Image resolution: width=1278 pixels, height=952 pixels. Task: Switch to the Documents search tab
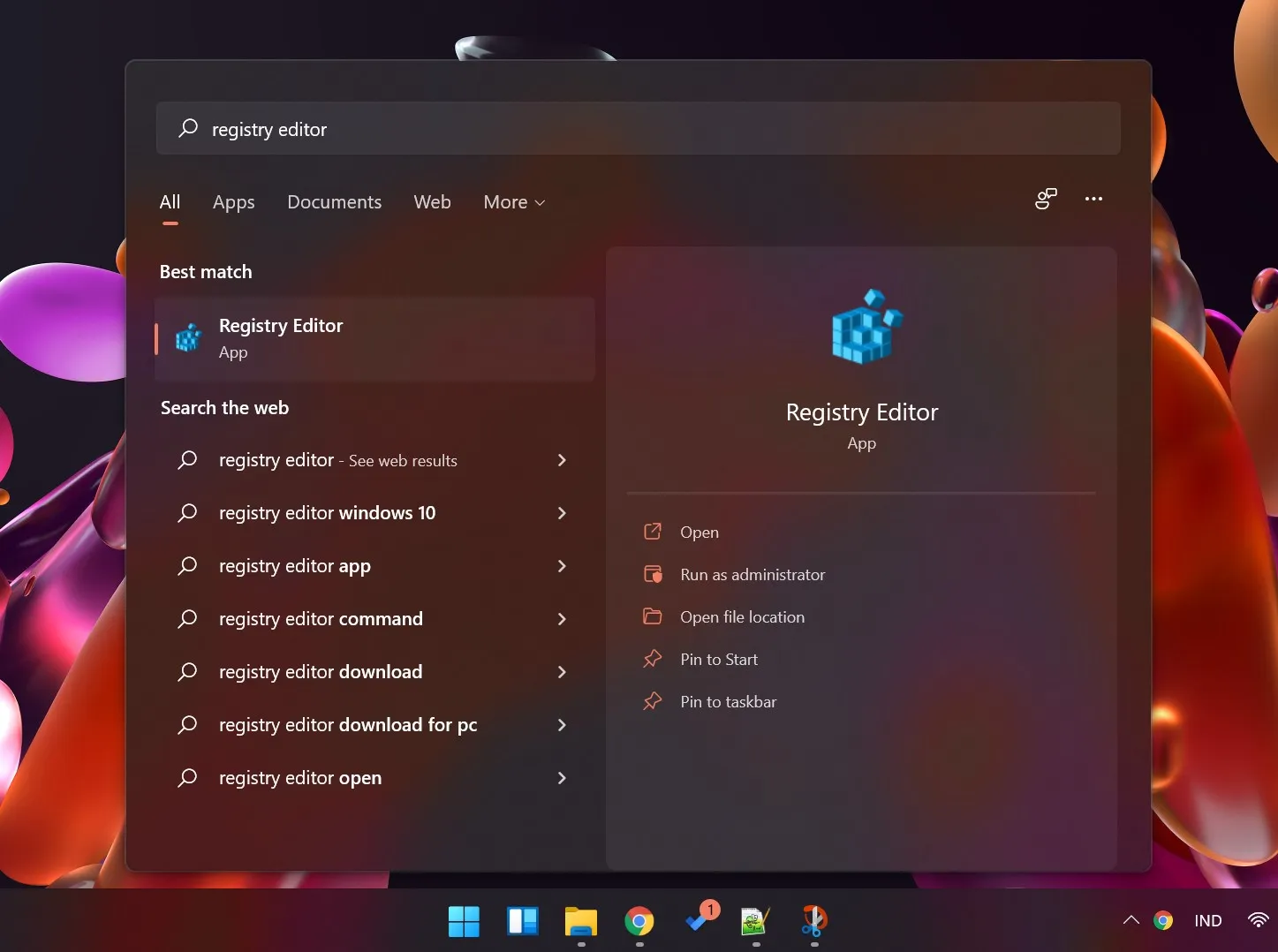click(334, 201)
